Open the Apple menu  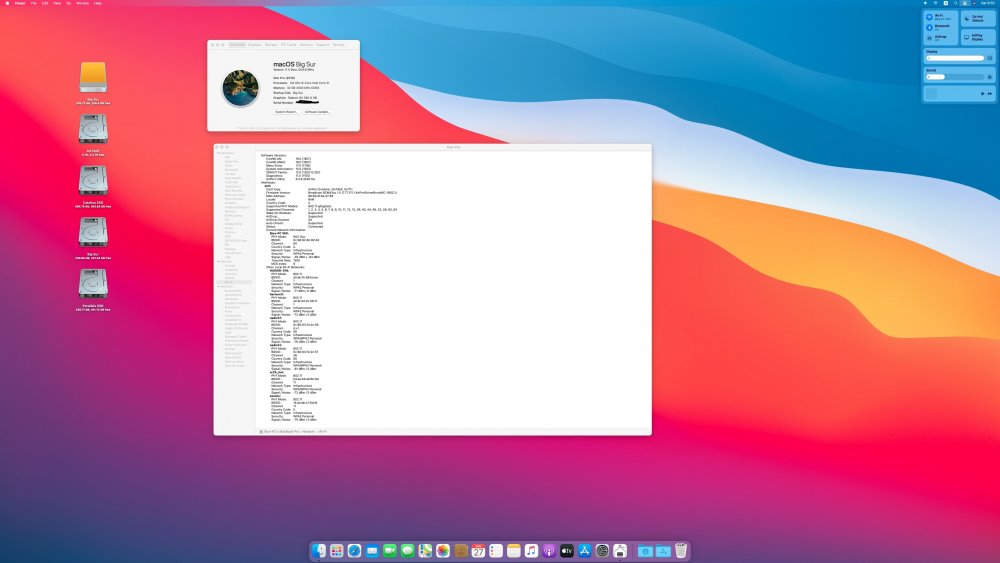pyautogui.click(x=8, y=3)
